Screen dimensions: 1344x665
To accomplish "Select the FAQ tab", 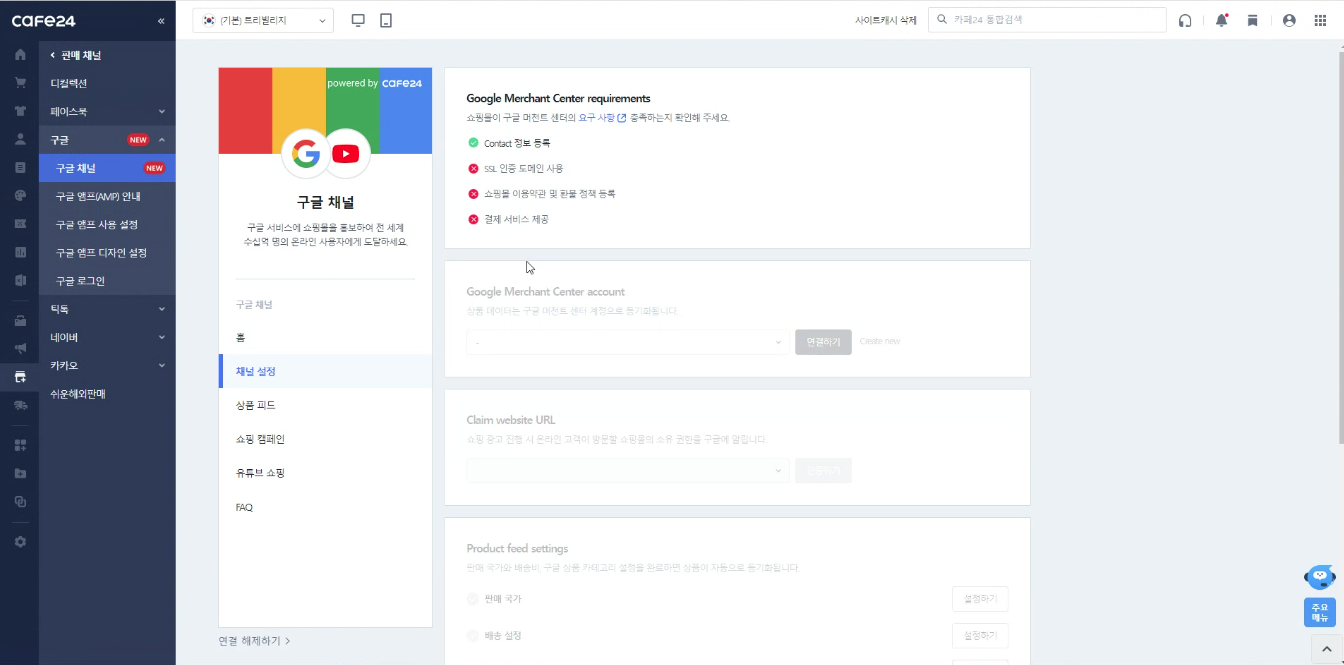I will [325, 507].
